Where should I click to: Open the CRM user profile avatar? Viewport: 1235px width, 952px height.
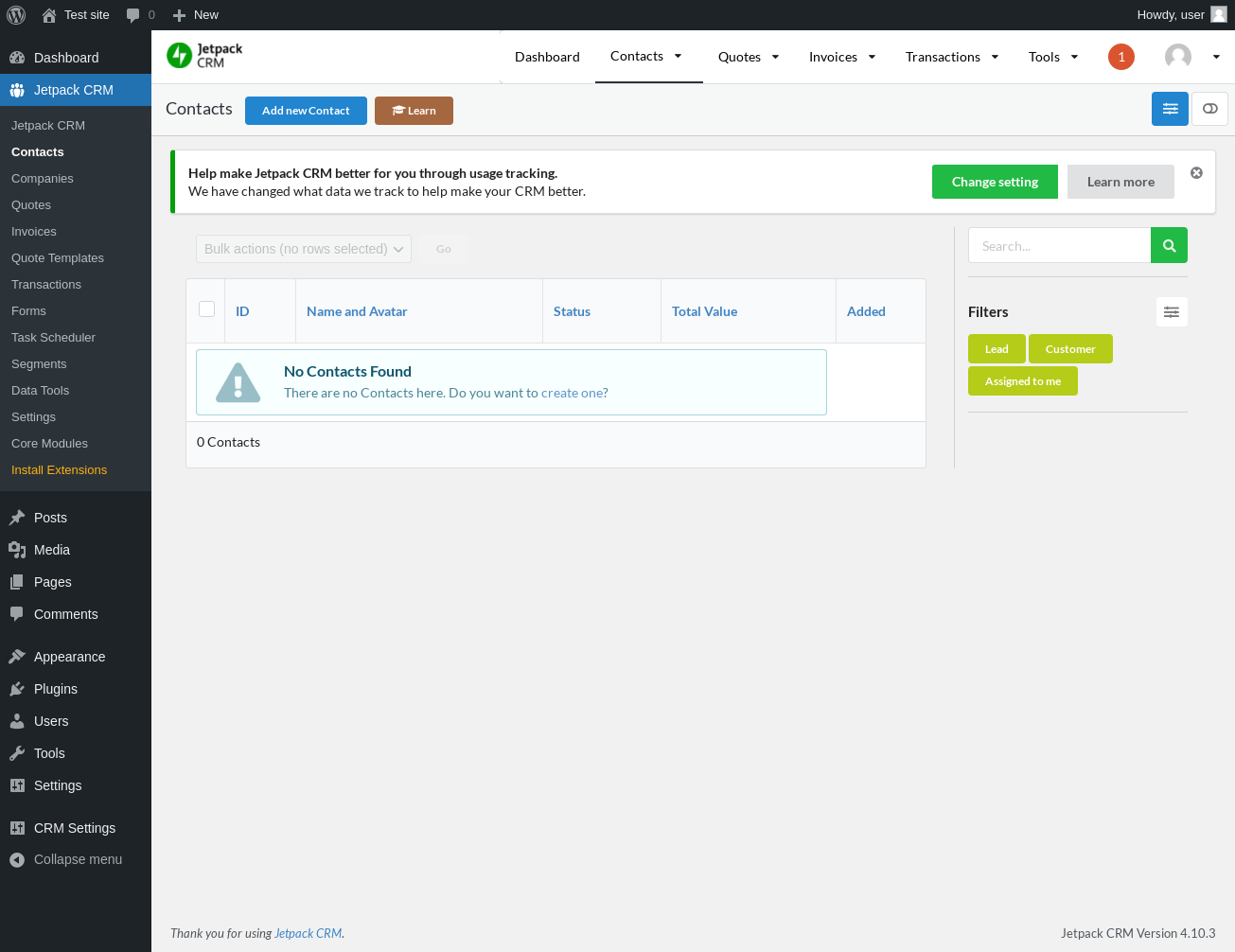1178,57
